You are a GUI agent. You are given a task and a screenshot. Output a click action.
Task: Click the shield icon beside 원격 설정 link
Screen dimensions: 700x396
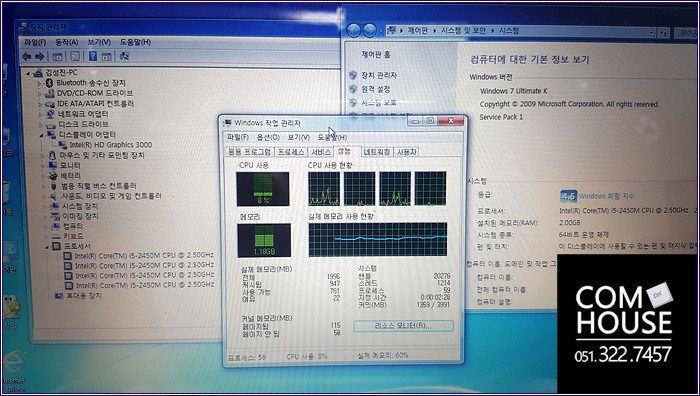click(x=353, y=89)
